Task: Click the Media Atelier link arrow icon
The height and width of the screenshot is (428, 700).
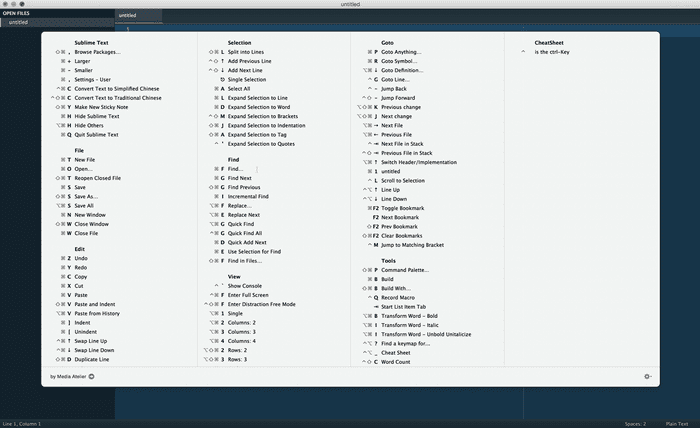Action: click(91, 376)
